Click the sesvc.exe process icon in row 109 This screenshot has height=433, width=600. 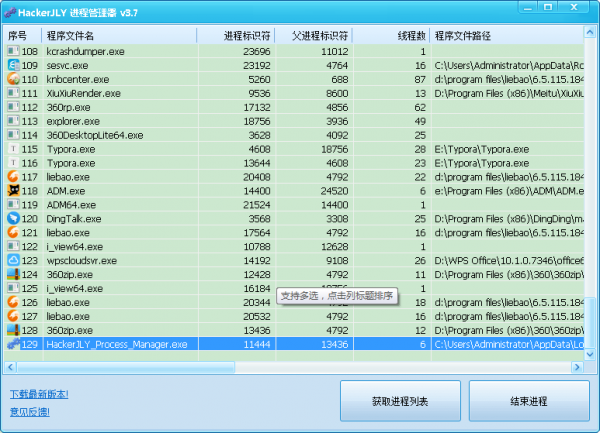coord(13,65)
